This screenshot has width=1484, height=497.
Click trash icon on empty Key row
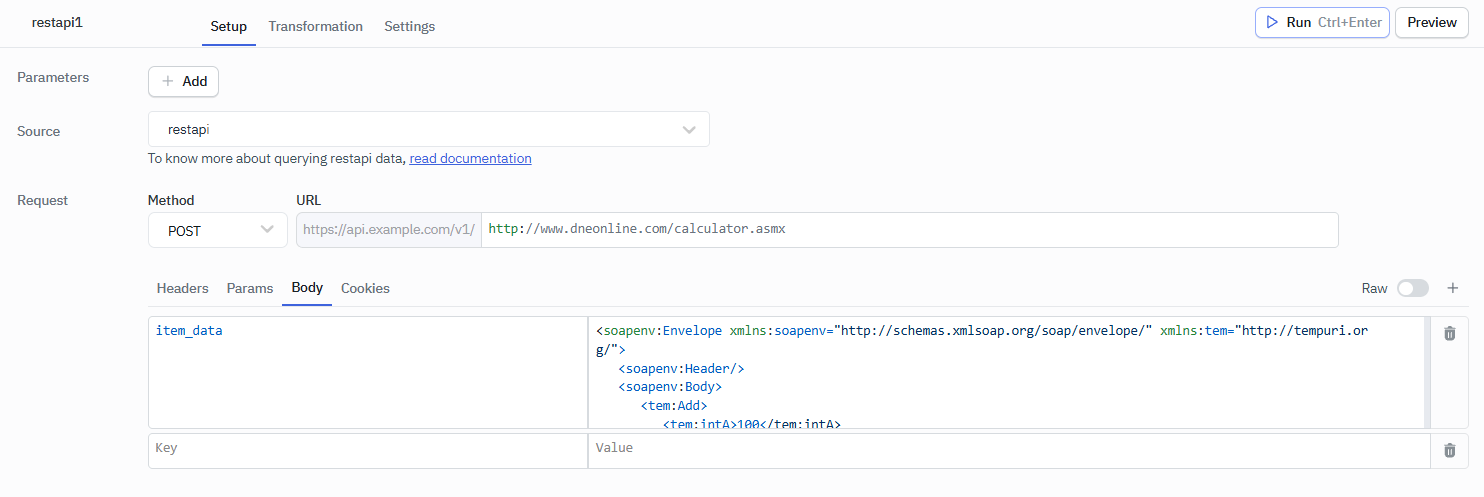(1449, 450)
